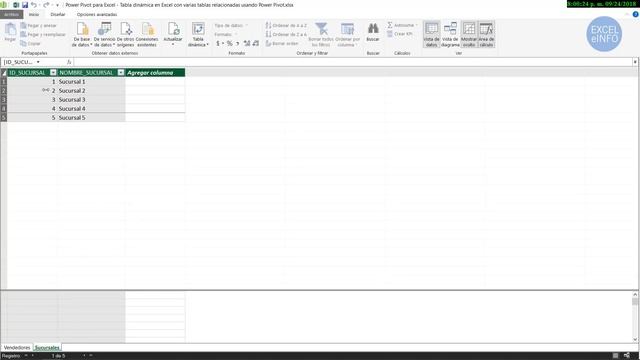Select row header 3
The width and height of the screenshot is (640, 360).
click(4, 100)
